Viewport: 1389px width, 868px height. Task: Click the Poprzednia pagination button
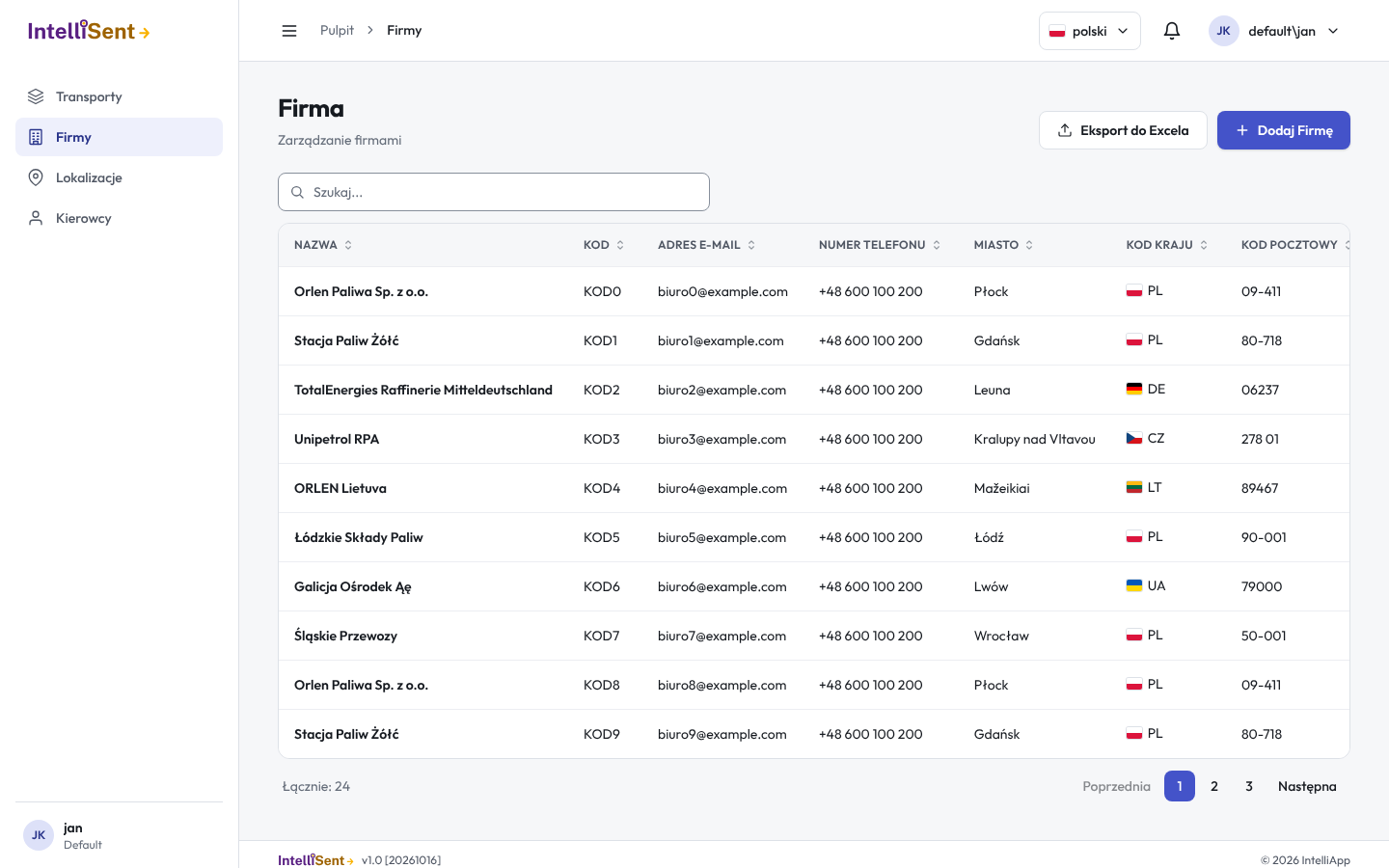point(1116,786)
